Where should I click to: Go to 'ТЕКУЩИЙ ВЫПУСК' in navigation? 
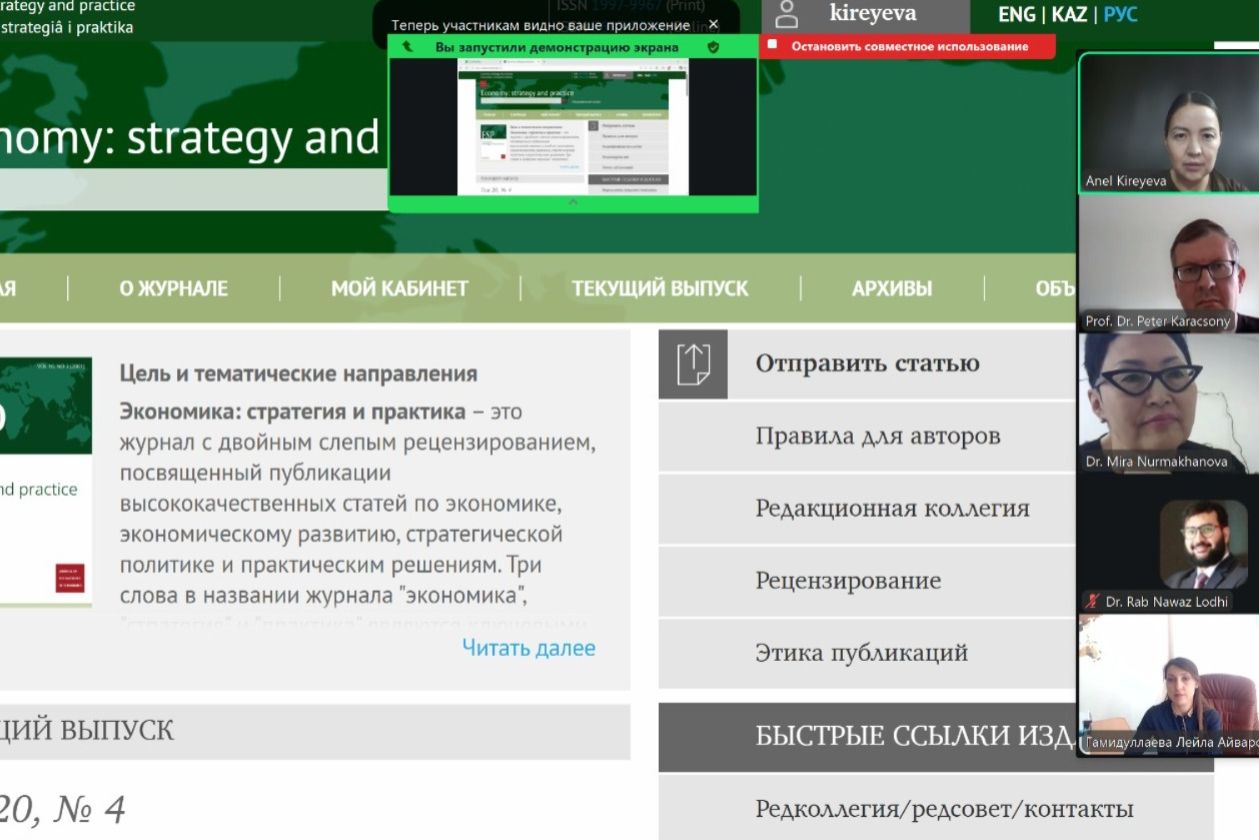point(659,289)
